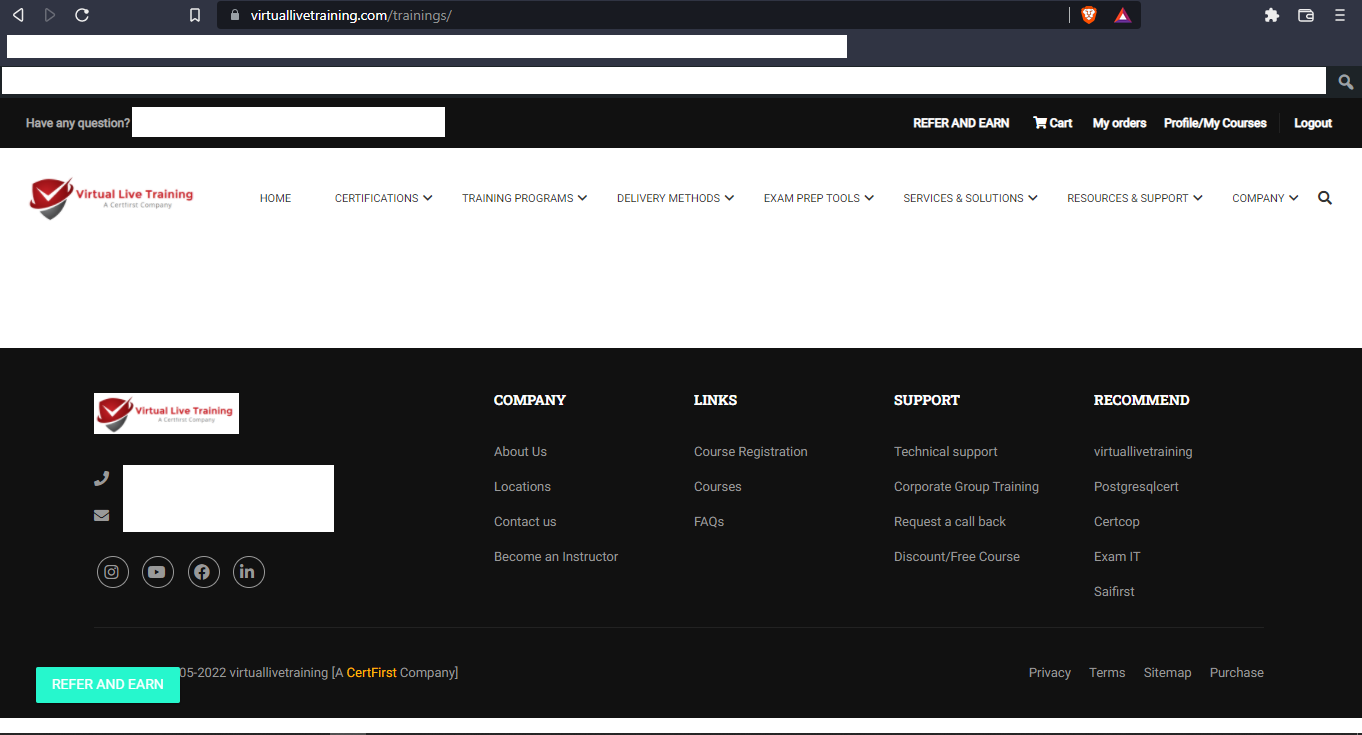Bookmark this page with the bookmark icon
Viewport: 1362px width, 735px height.
195,15
